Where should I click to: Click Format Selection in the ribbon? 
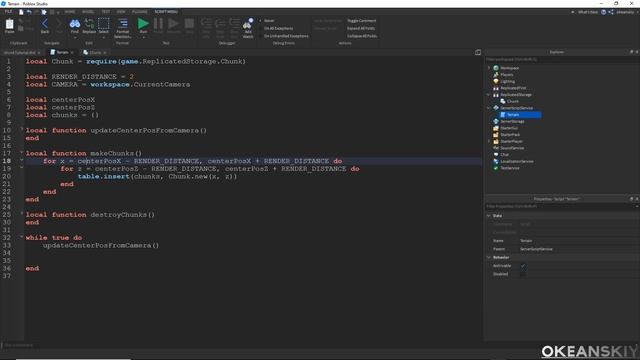pos(122,28)
